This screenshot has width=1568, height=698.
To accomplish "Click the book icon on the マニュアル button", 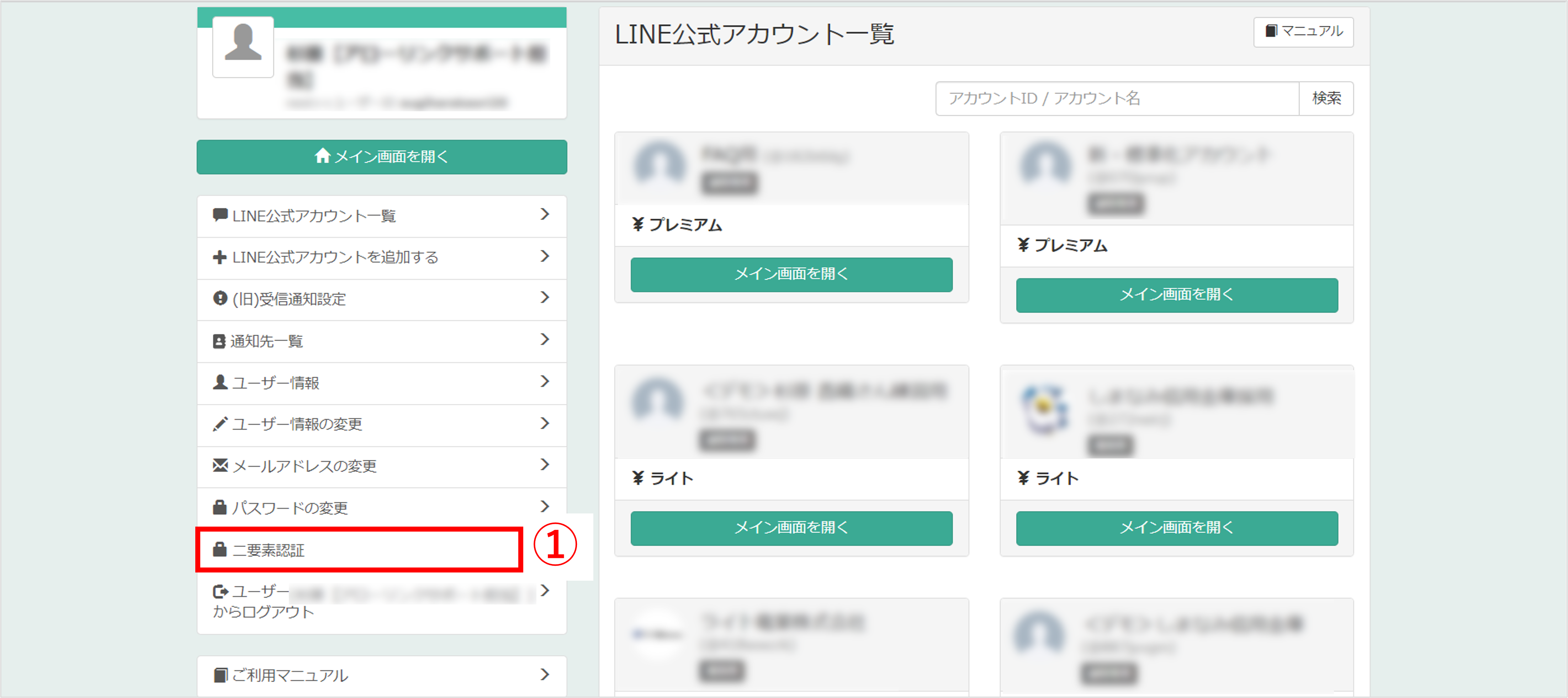I will click(1272, 31).
